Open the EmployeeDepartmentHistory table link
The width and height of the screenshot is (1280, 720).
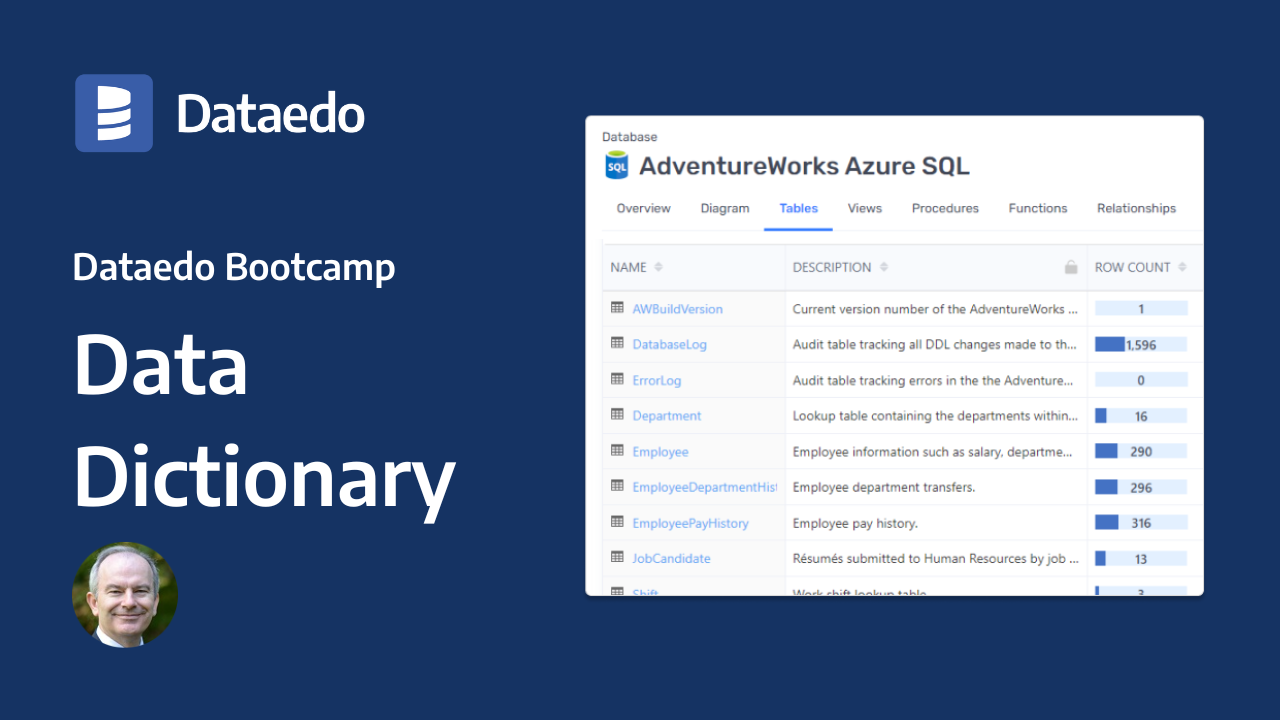[704, 487]
